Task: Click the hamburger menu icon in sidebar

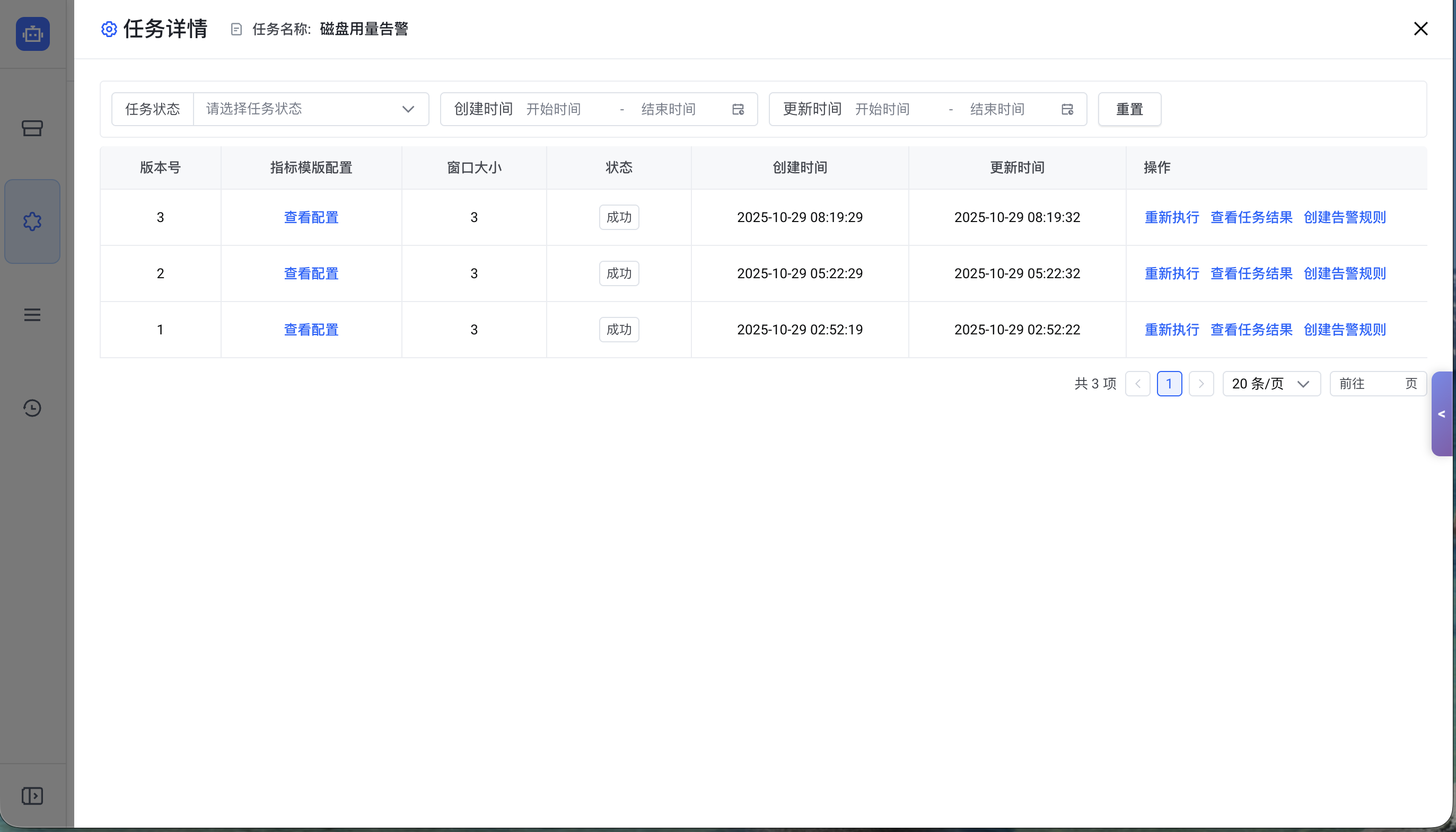Action: (32, 315)
